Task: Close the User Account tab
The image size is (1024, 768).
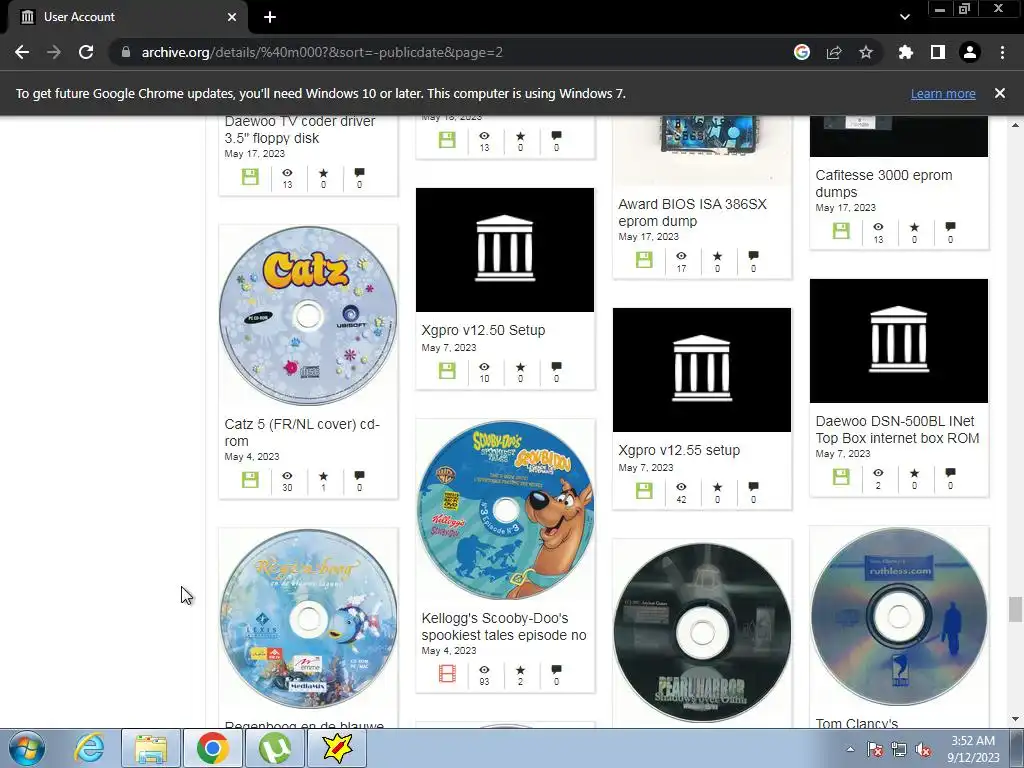Action: (x=232, y=17)
